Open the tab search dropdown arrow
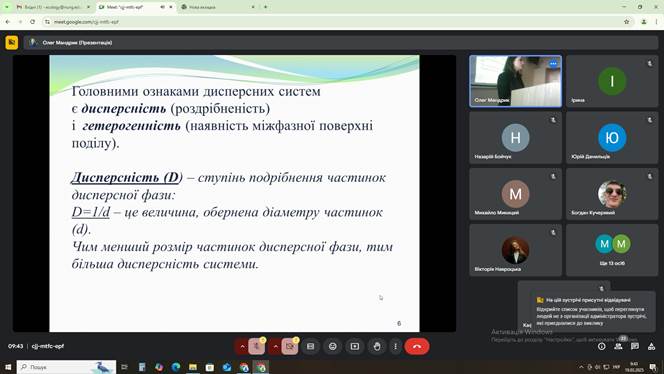 6,7
